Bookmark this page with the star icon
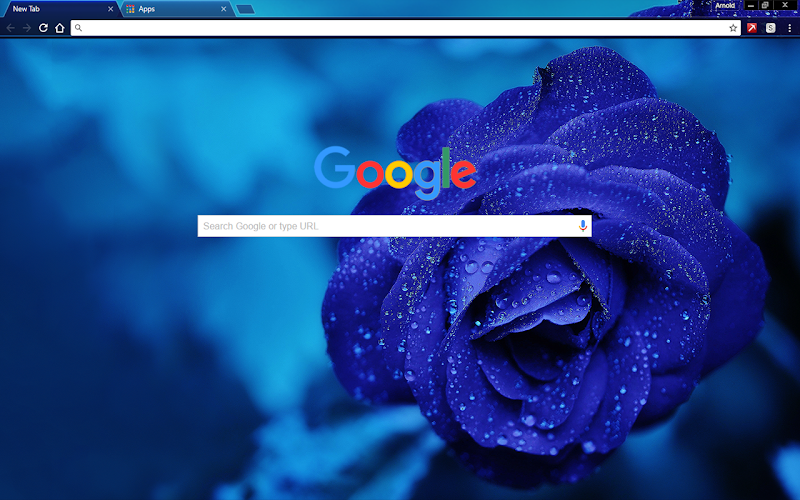Screen dimensions: 800x500 click(x=733, y=28)
